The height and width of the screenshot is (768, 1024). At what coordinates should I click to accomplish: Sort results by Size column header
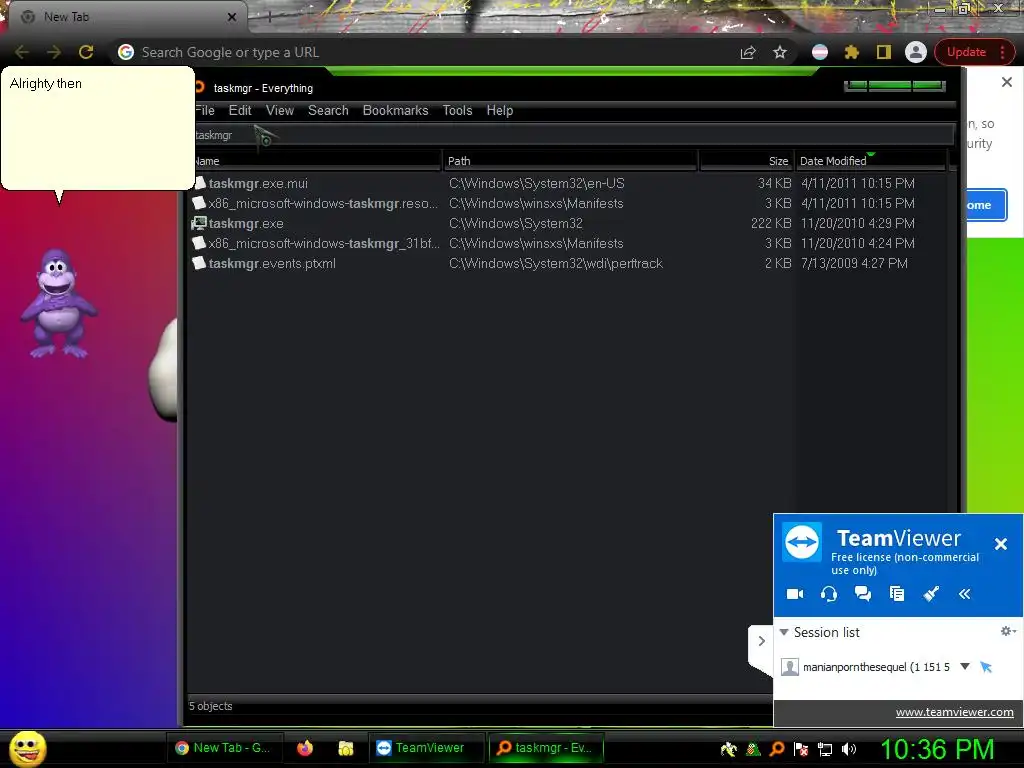click(x=746, y=161)
